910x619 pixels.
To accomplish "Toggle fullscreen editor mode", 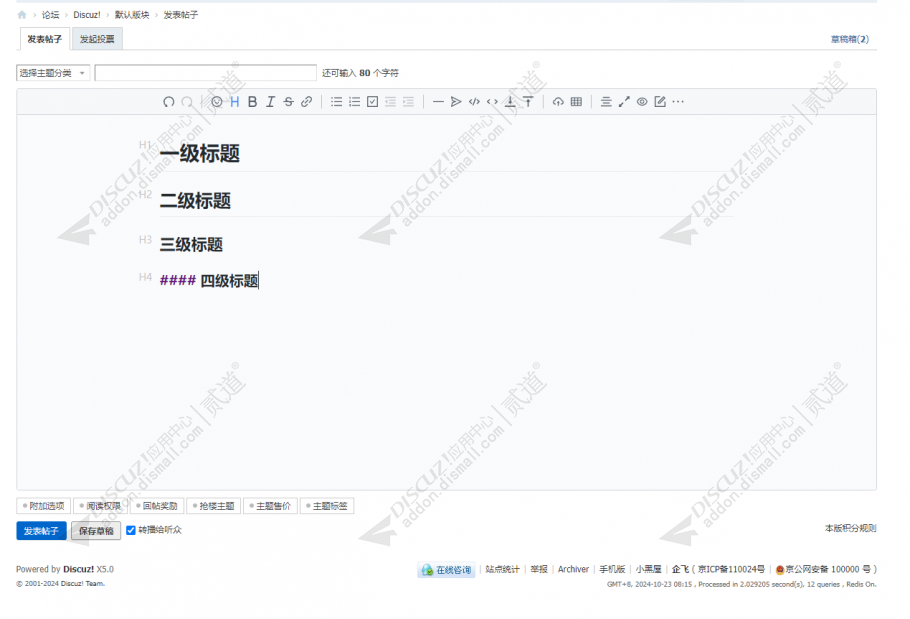I will 624,102.
